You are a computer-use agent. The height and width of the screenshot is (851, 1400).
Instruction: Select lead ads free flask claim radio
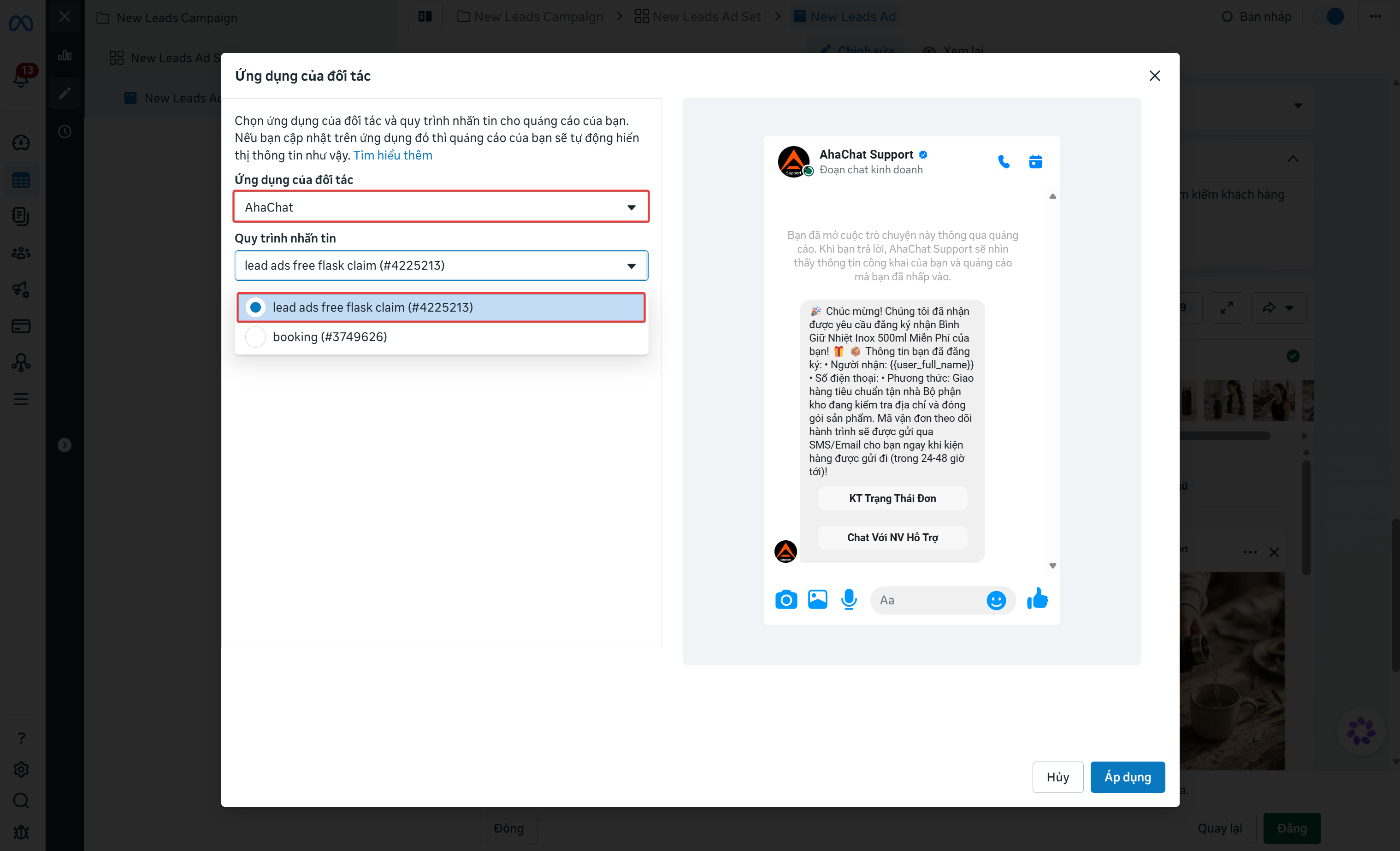(x=256, y=307)
